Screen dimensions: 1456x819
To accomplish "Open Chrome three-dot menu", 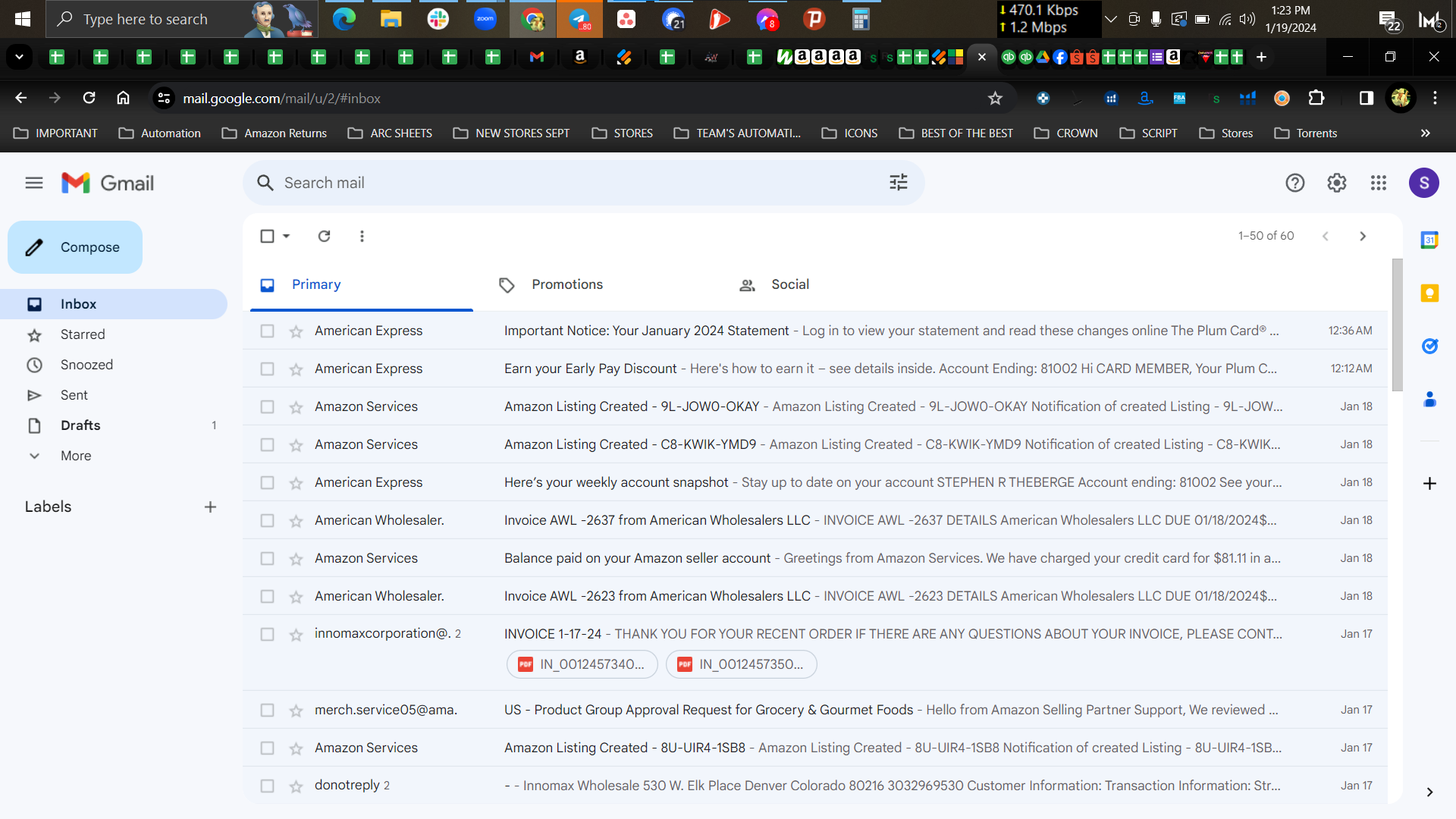I will click(1435, 98).
